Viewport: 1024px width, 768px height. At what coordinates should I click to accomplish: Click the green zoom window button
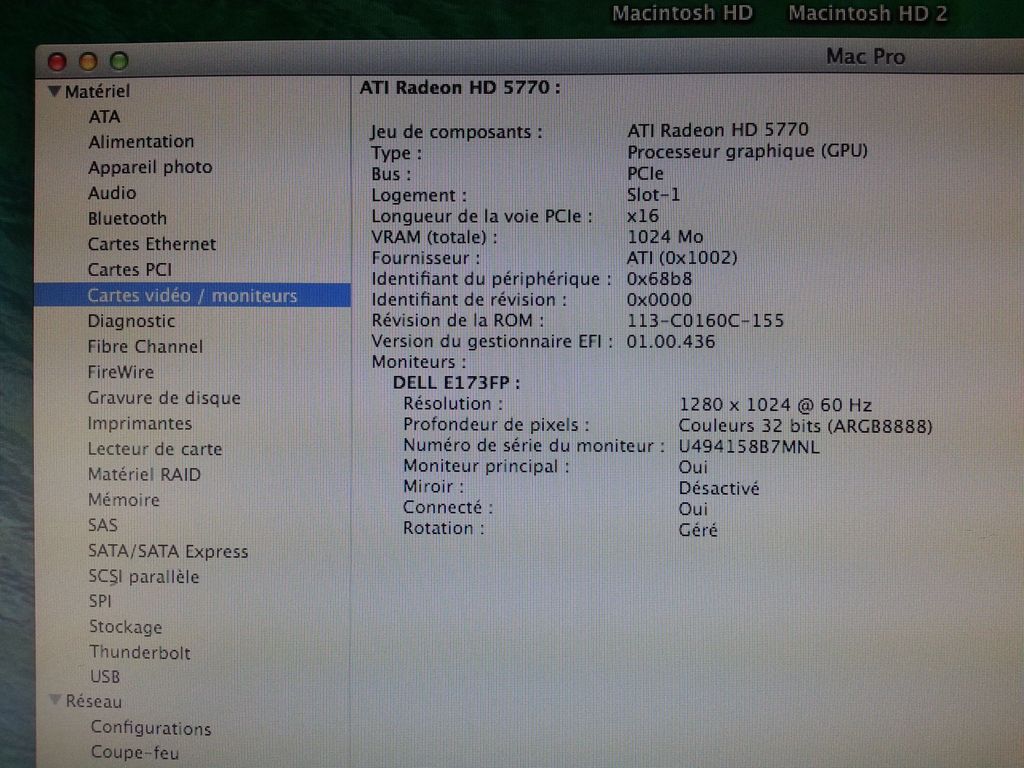(x=119, y=61)
